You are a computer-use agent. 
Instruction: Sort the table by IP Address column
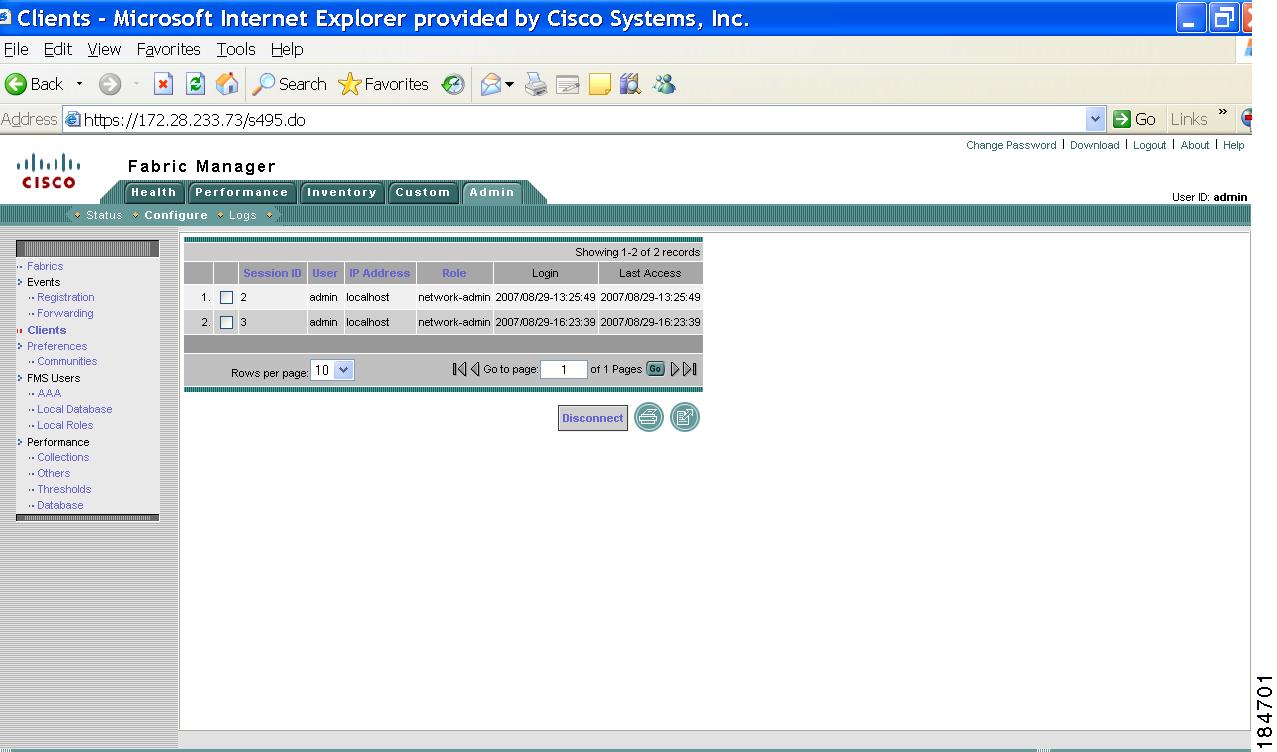point(379,273)
